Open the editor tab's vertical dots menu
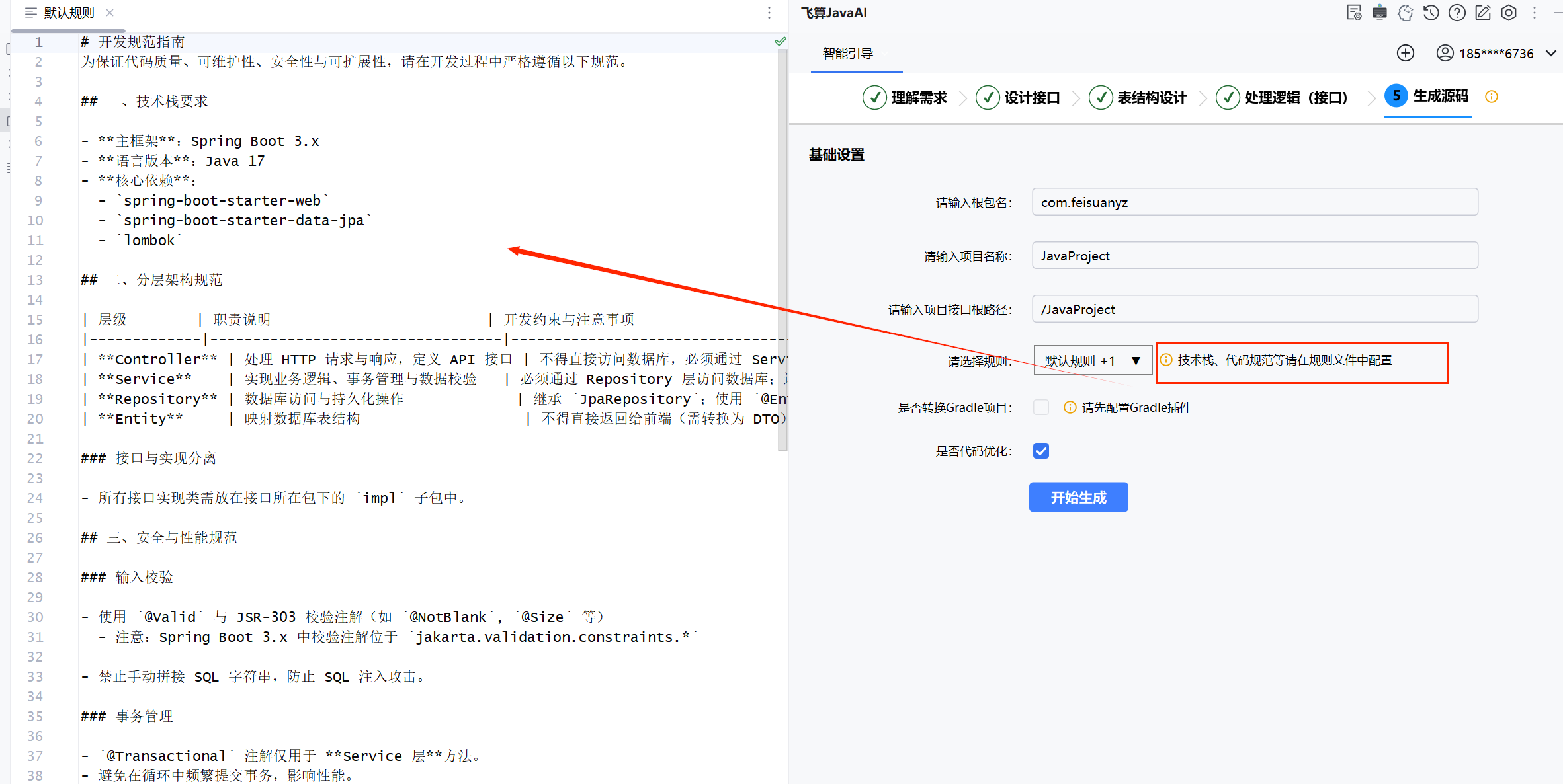This screenshot has width=1563, height=784. click(769, 13)
